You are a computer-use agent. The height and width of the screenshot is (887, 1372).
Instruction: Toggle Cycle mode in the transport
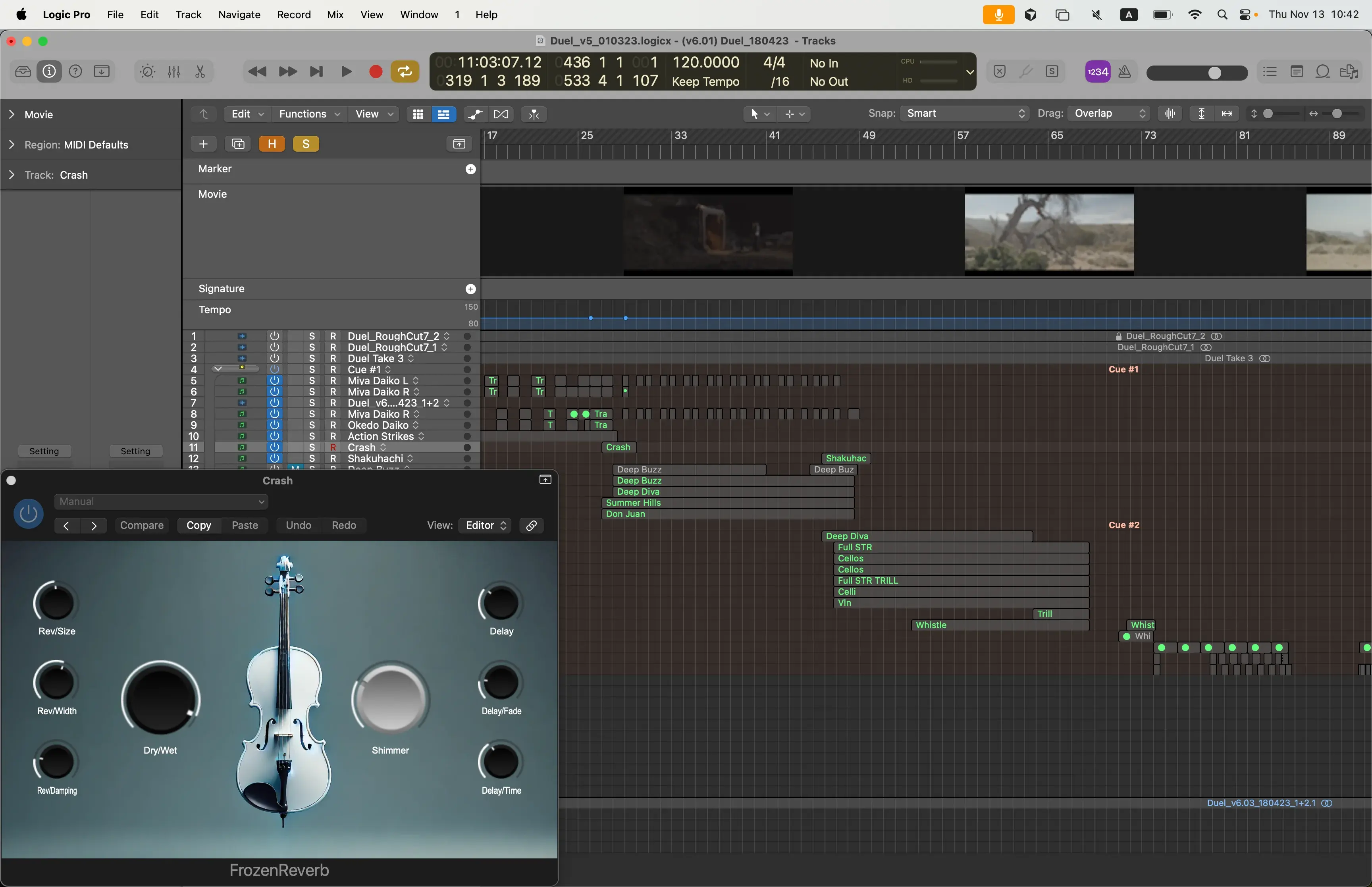(x=405, y=71)
